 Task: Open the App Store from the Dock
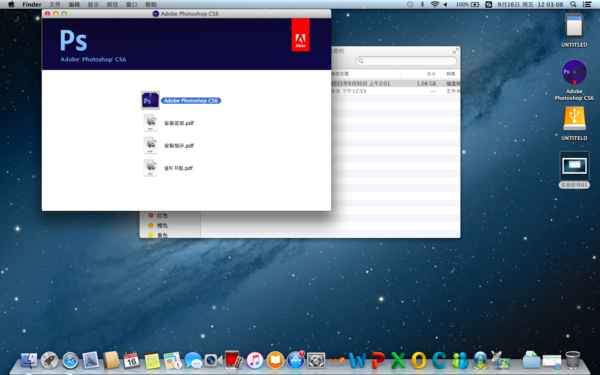pyautogui.click(x=296, y=360)
